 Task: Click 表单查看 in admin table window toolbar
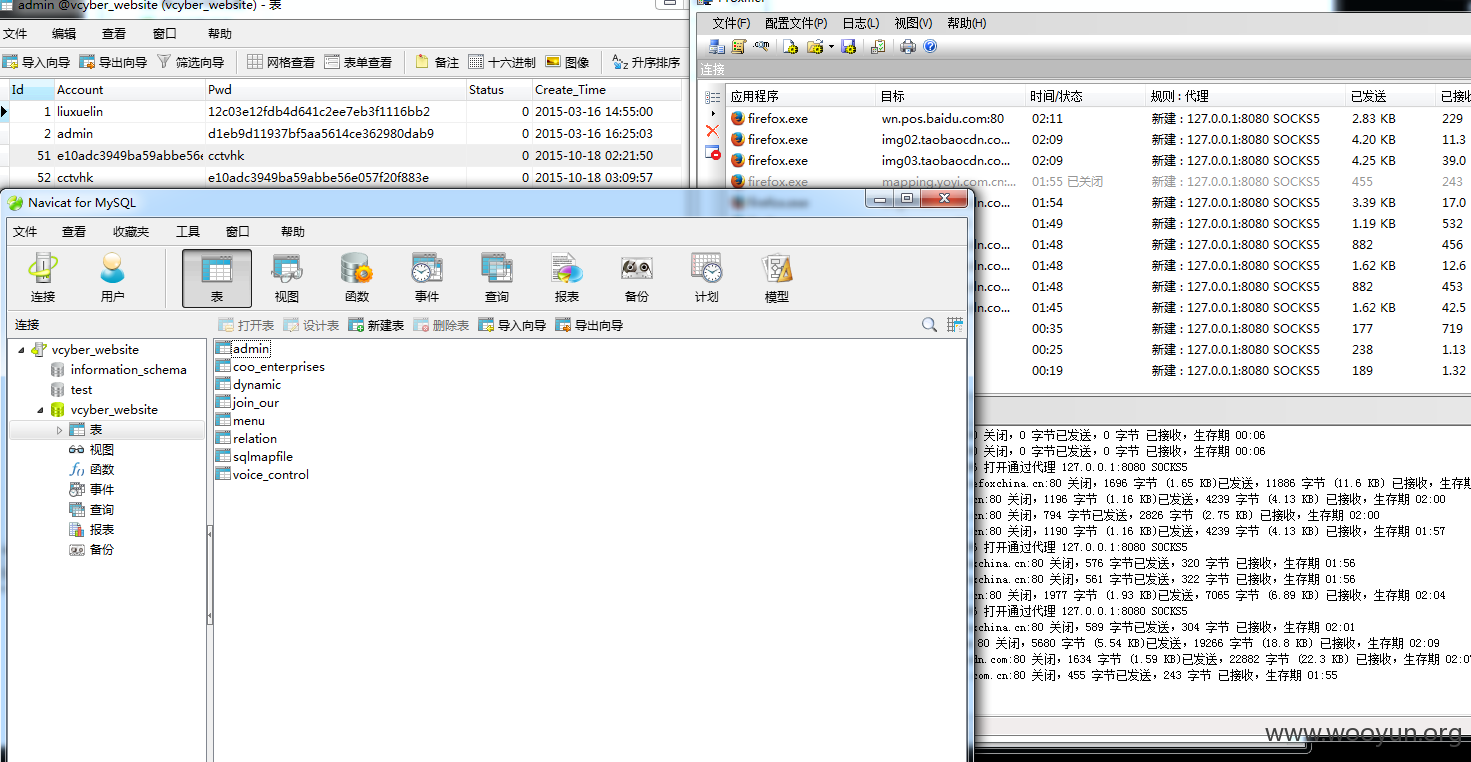tap(358, 62)
